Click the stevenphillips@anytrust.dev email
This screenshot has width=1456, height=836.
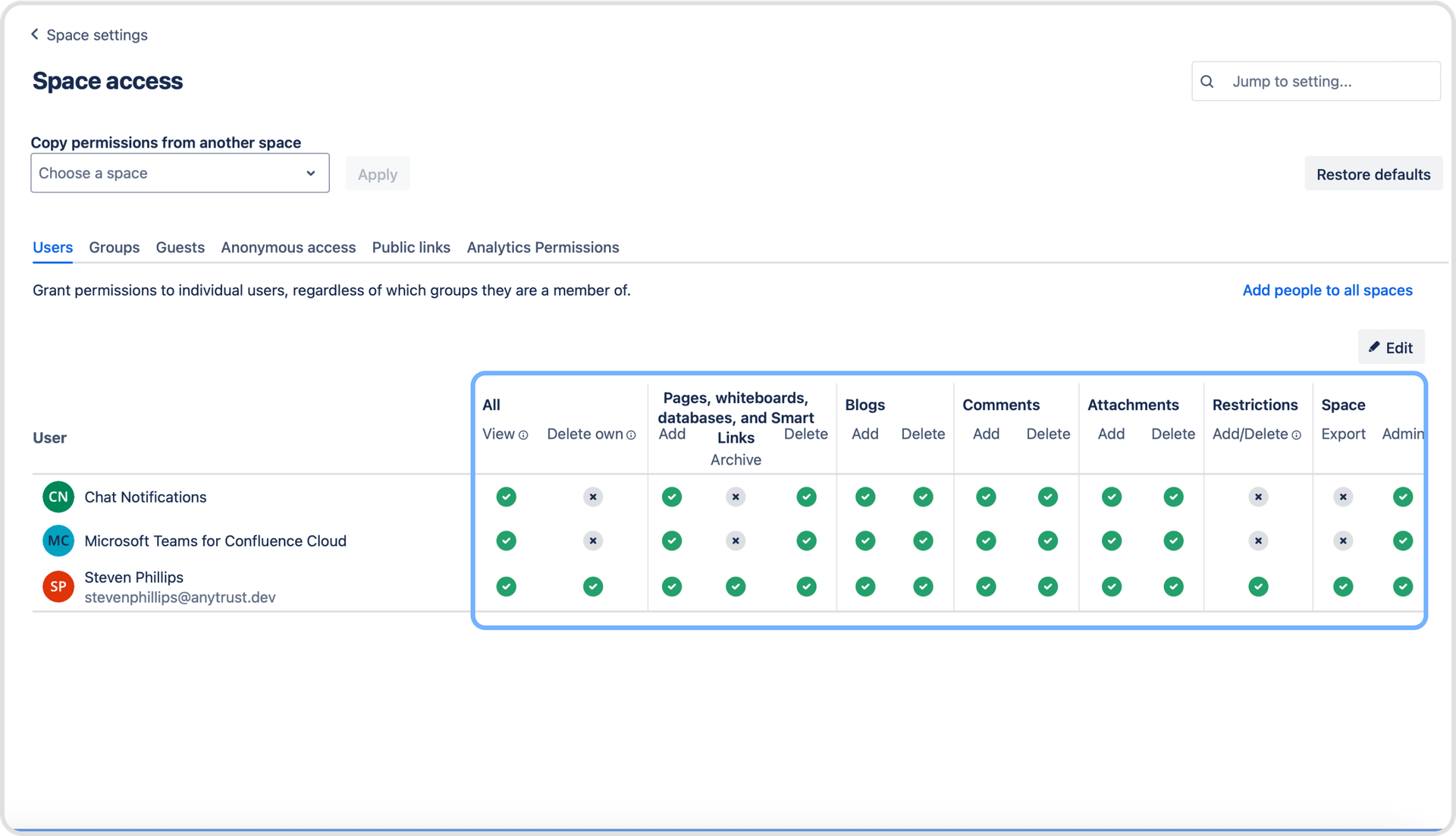click(180, 597)
